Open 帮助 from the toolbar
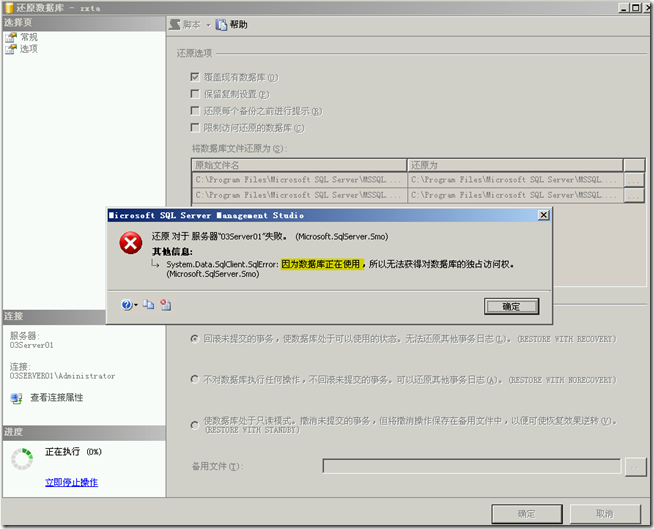Viewport: 654px width, 529px height. coord(232,25)
